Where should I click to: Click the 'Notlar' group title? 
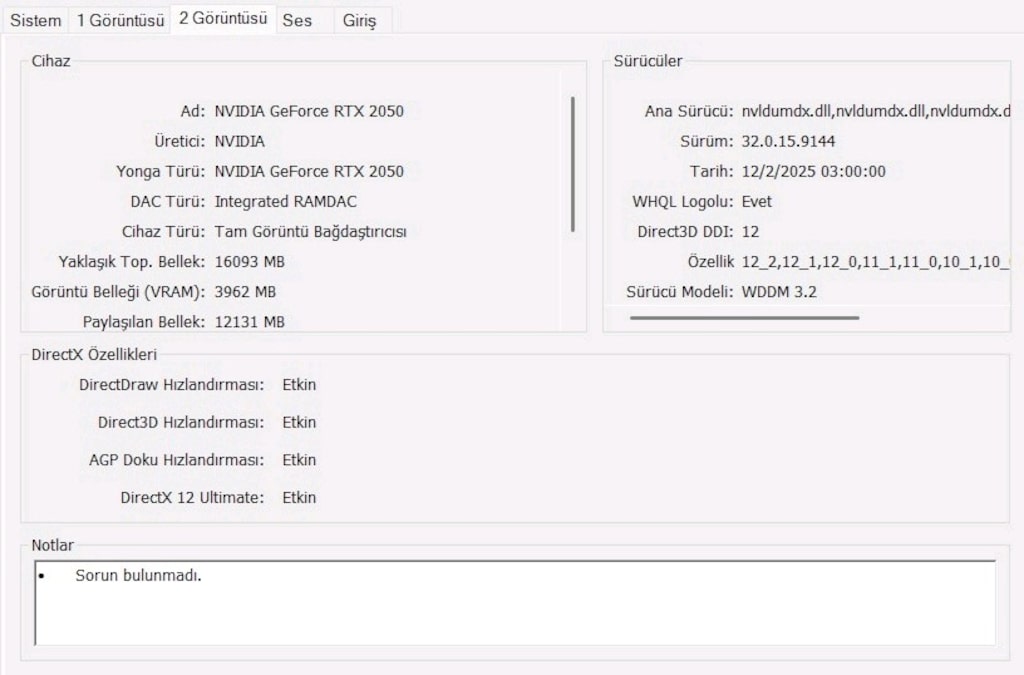point(53,545)
